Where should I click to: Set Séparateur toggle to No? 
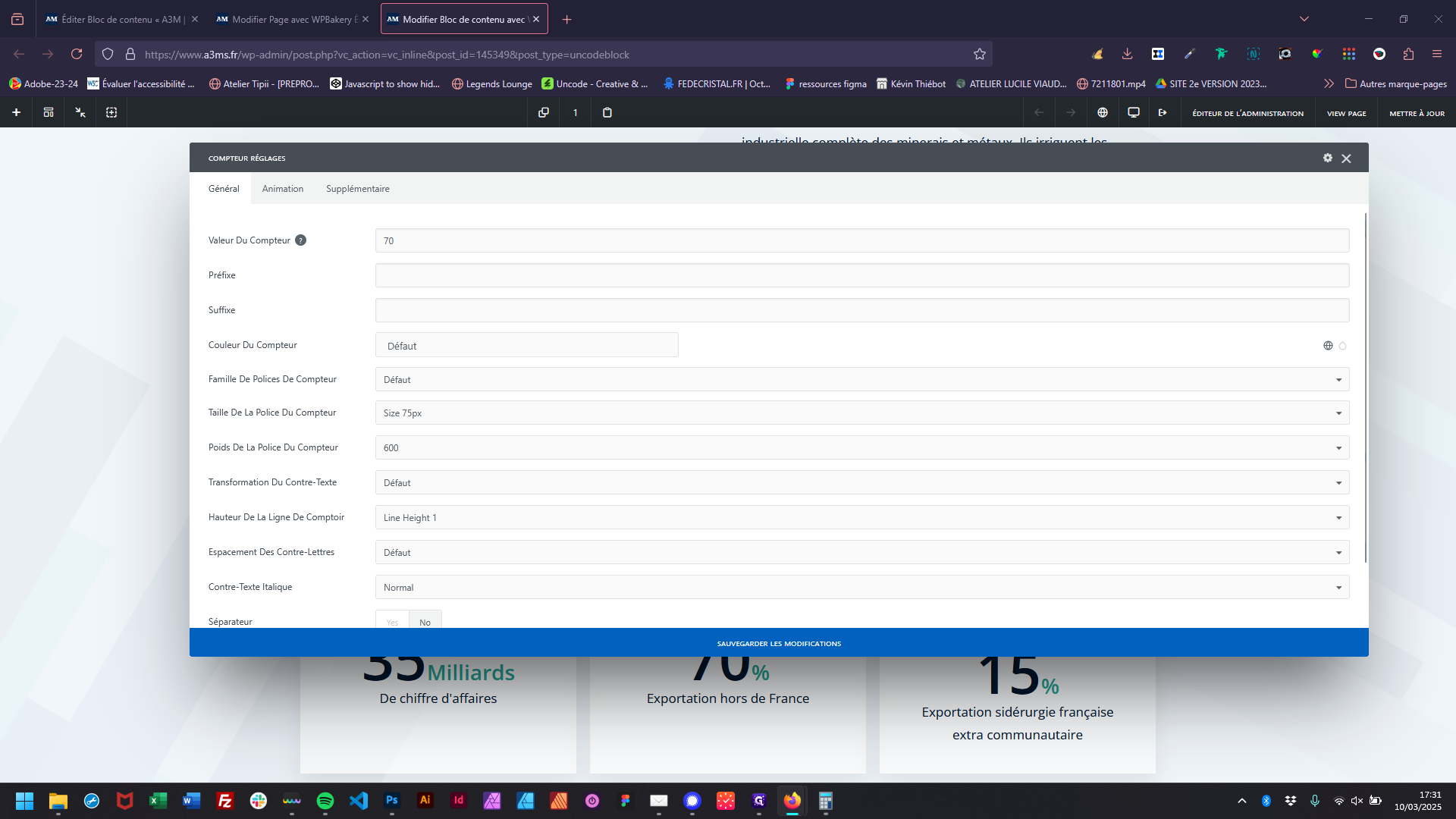click(x=425, y=622)
